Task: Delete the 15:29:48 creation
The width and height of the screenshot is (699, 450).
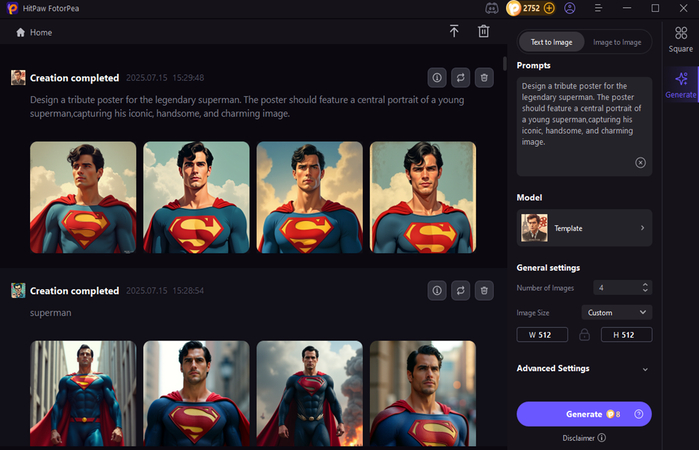Action: (484, 78)
